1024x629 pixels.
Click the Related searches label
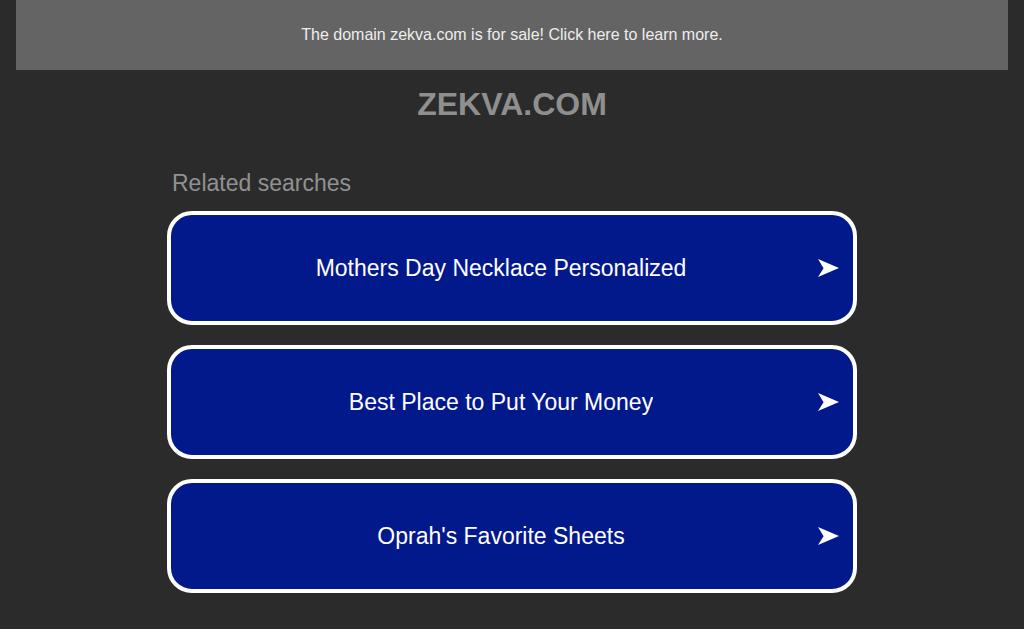tap(261, 183)
